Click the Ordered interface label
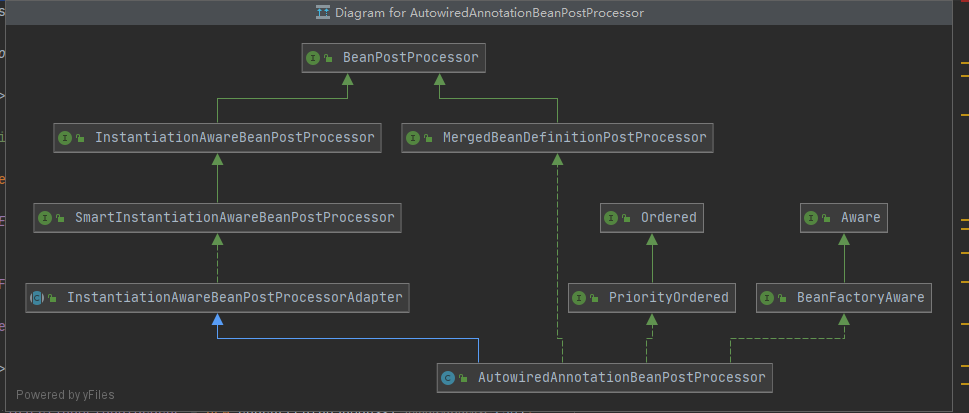969x413 pixels. click(x=669, y=218)
